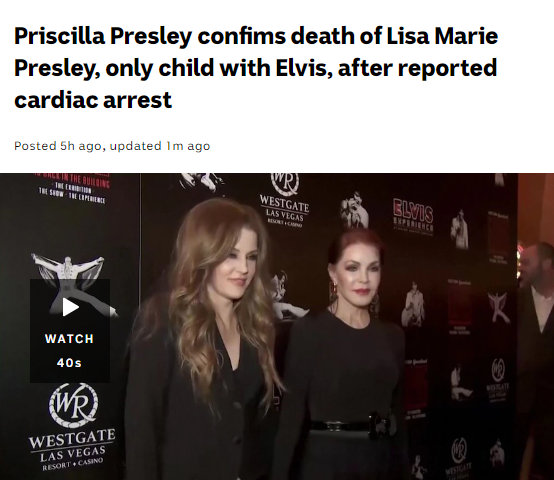Click the "updated 1m ago" text
Image resolution: width=554 pixels, height=480 pixels.
click(160, 146)
